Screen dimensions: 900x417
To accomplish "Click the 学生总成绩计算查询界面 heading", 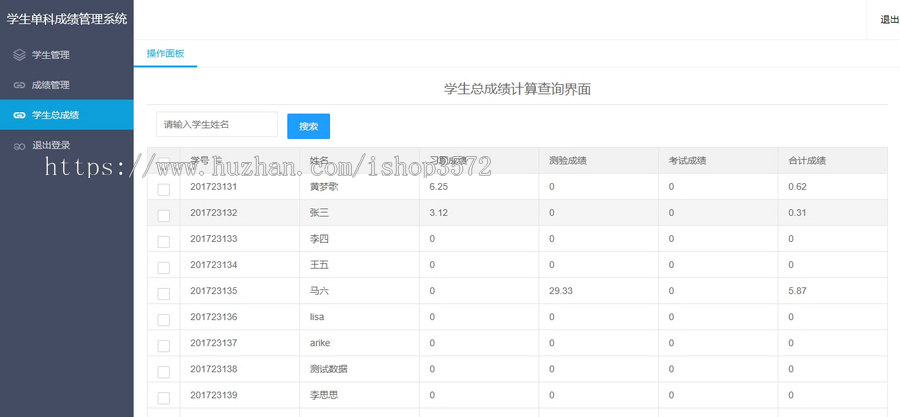I will tap(517, 89).
